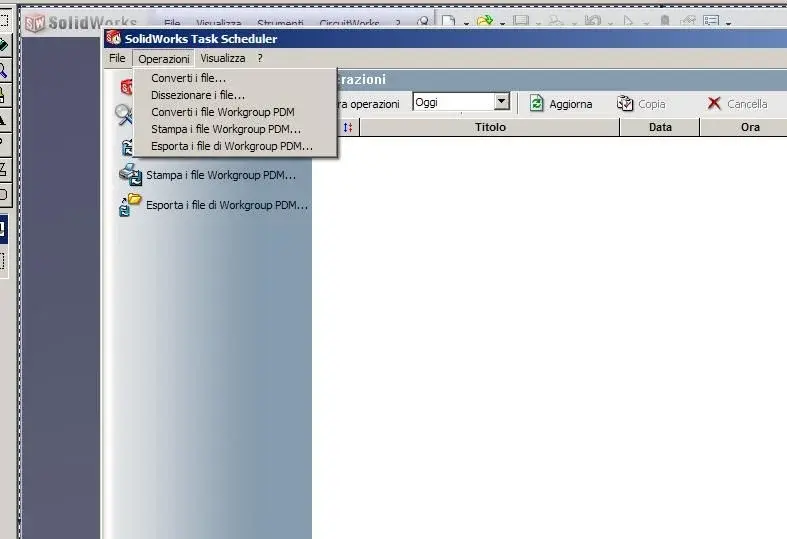787x539 pixels.
Task: Sort by the Titolo column header
Action: 490,127
